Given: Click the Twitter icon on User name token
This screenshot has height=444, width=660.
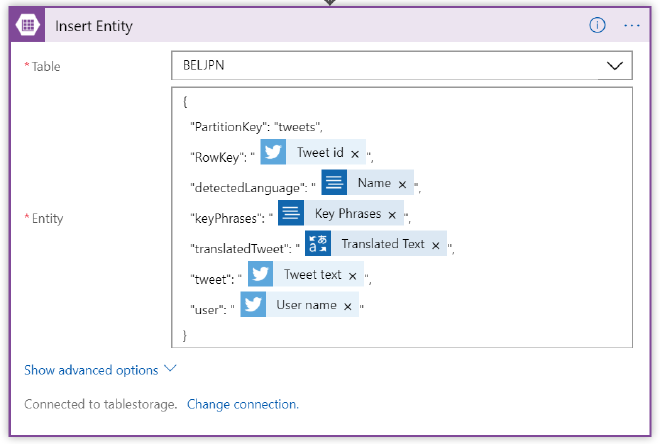Looking at the screenshot, I should pos(254,305).
